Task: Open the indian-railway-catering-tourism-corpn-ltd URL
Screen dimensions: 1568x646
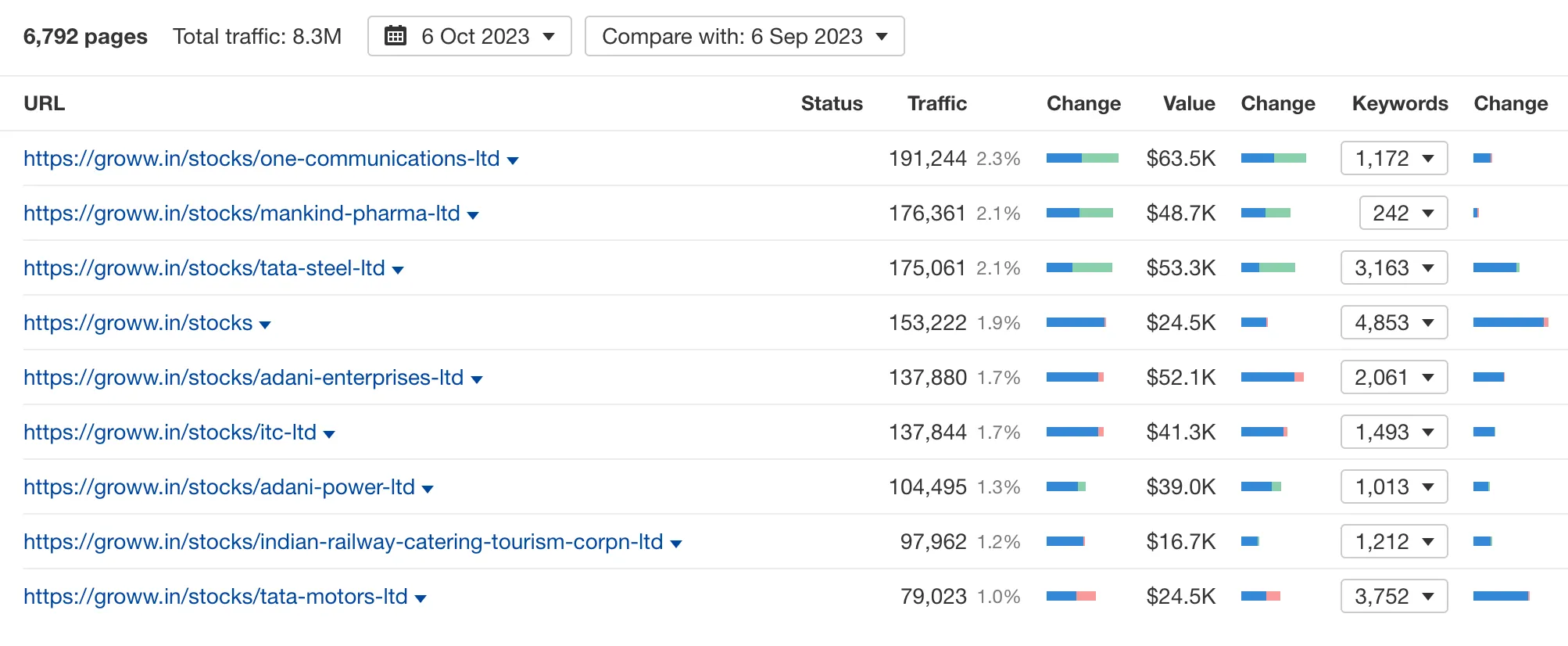Action: tap(343, 542)
